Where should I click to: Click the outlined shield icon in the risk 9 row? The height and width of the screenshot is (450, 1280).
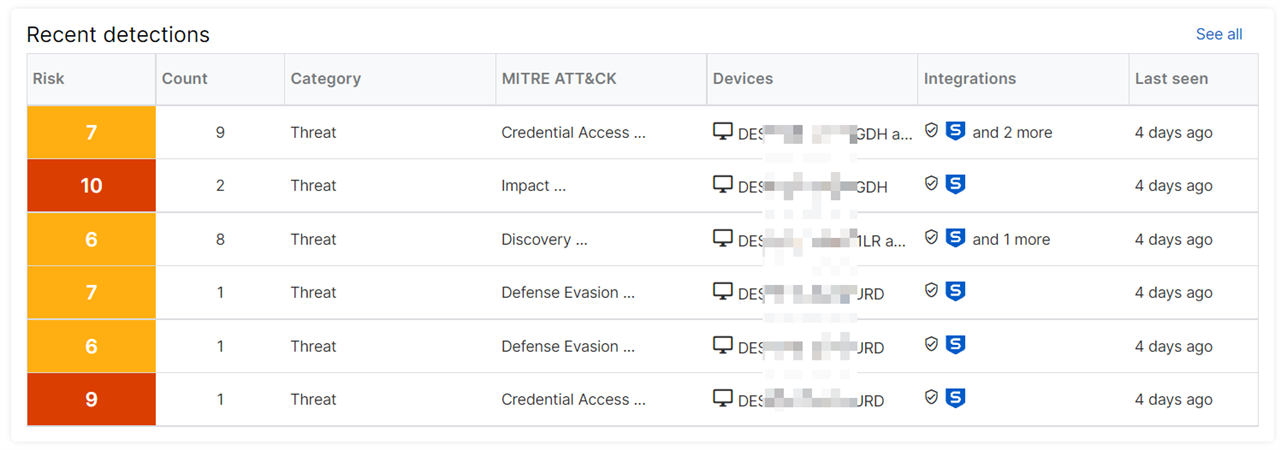pos(931,398)
